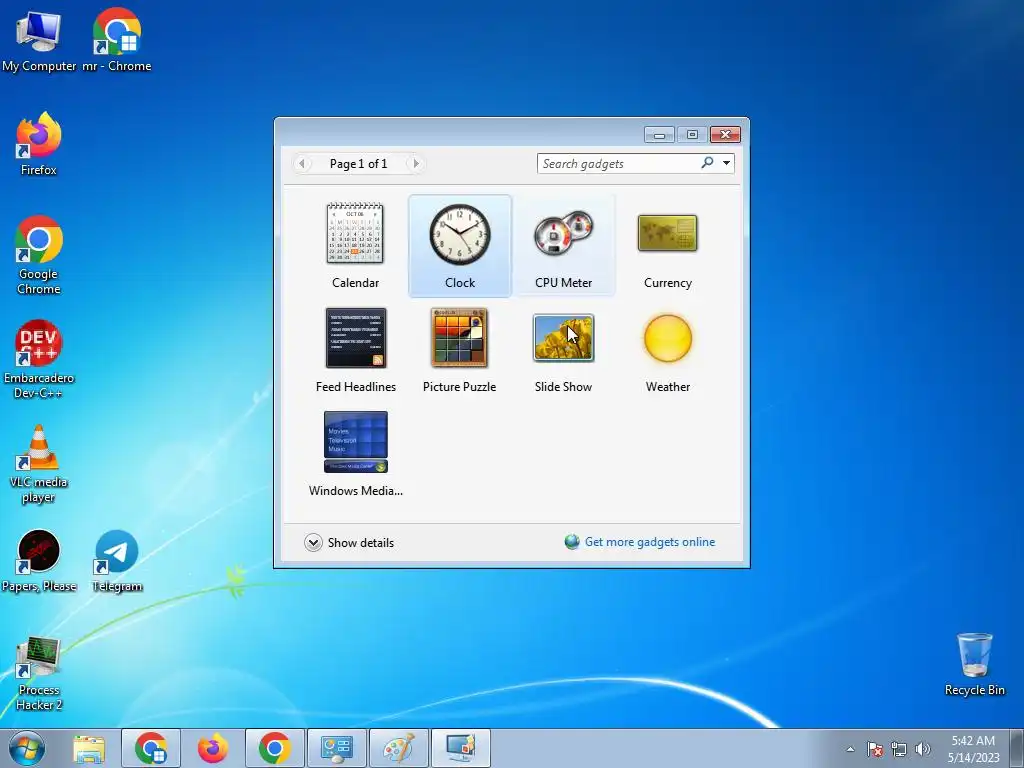Switch to the gadget gallery taskbar button
The image size is (1024, 768).
coord(461,748)
